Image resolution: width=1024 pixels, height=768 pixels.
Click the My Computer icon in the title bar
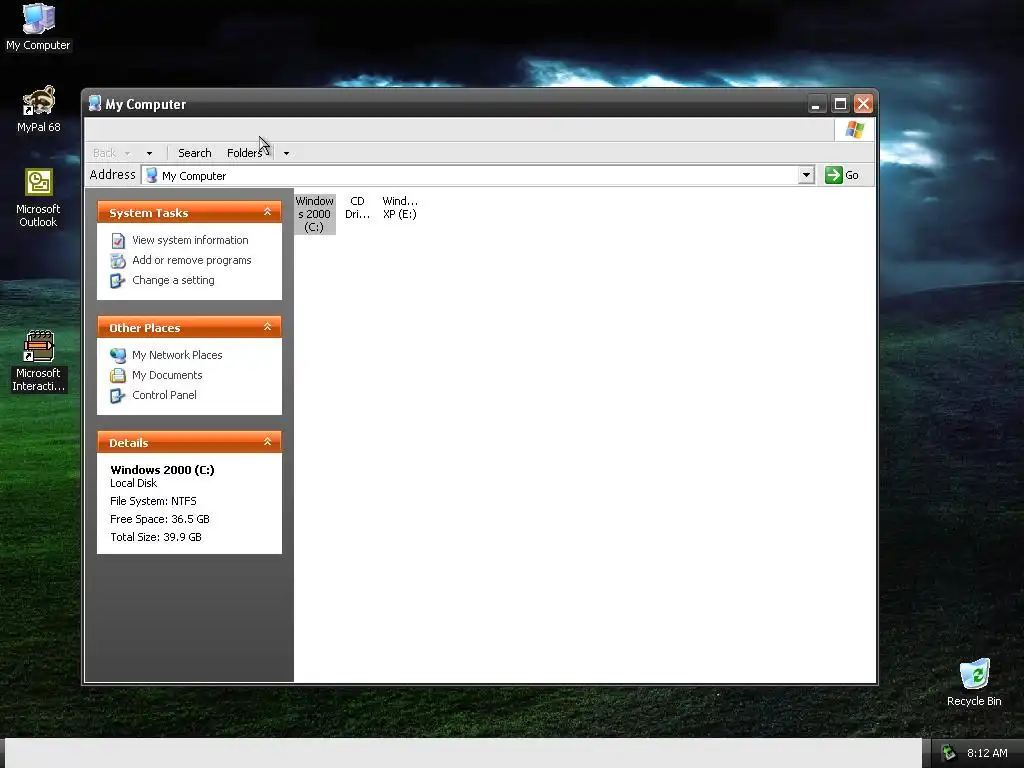pos(95,103)
